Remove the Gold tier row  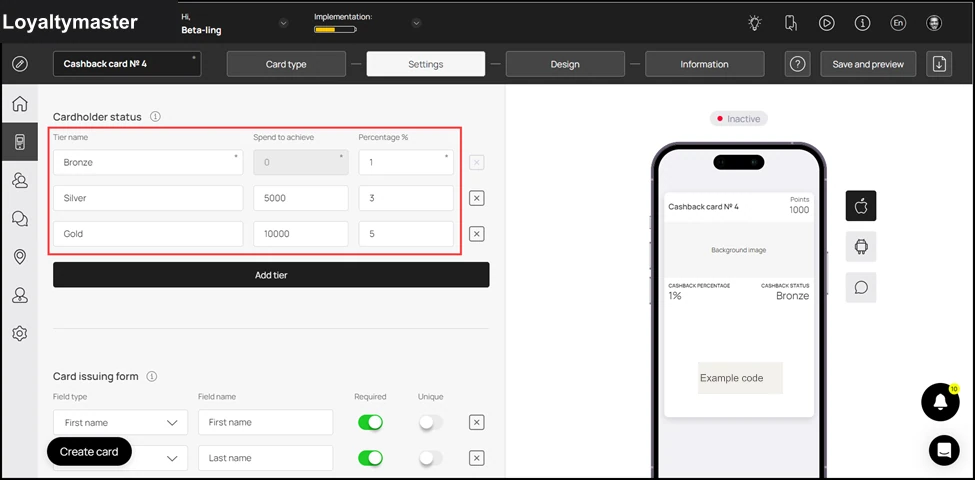tap(476, 234)
